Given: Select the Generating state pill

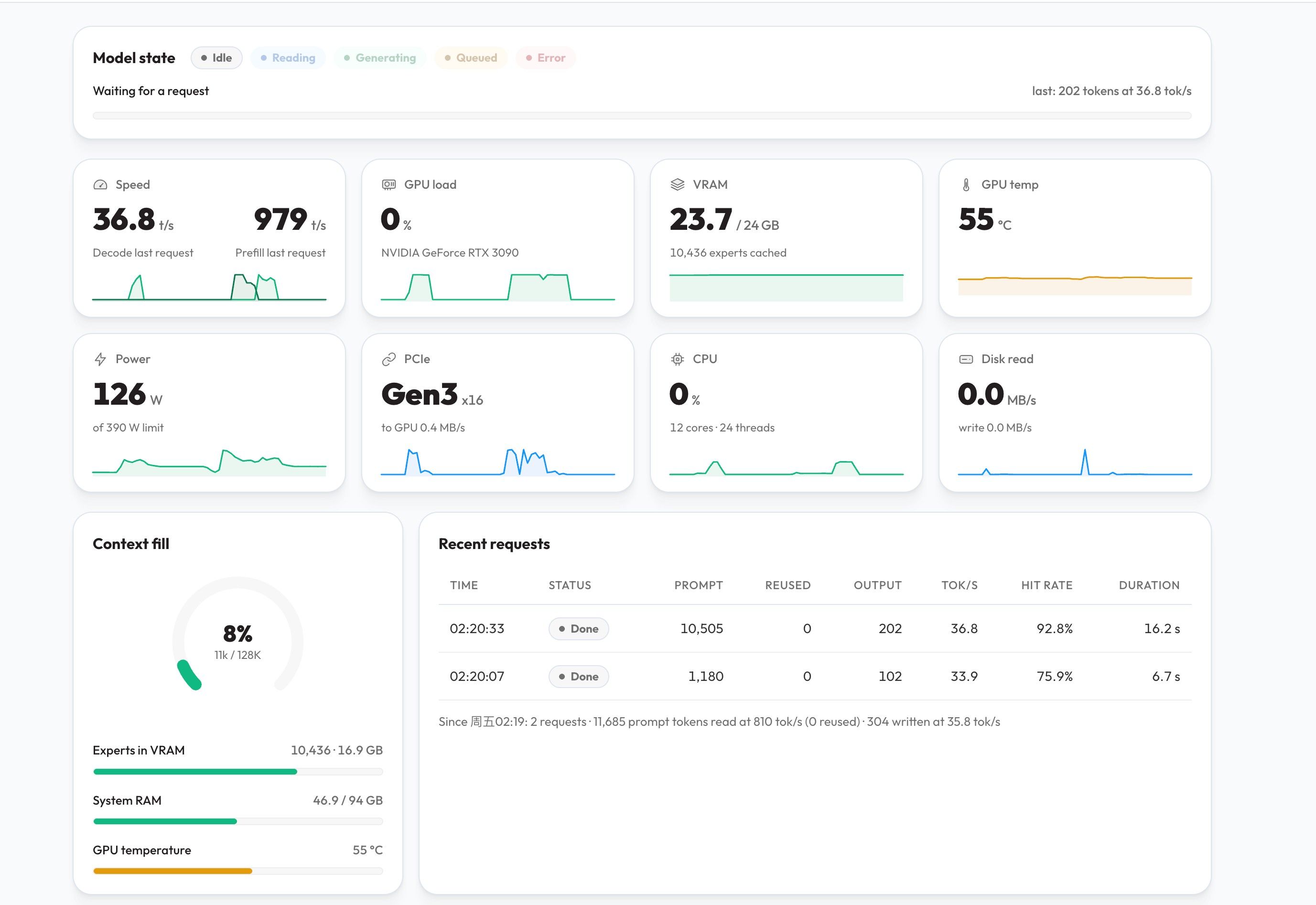Looking at the screenshot, I should 380,58.
